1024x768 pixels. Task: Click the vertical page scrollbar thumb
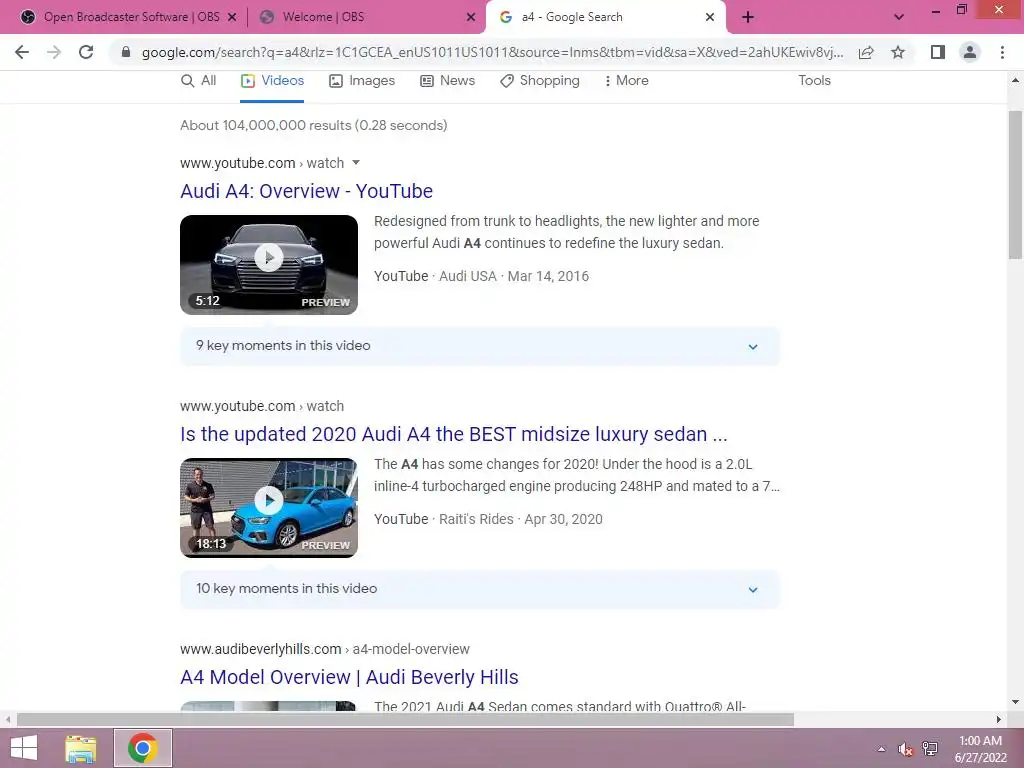coord(1015,185)
